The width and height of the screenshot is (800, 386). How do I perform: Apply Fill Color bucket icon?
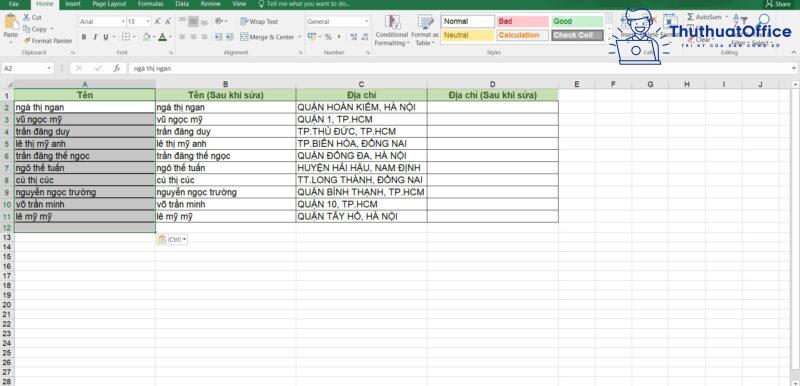tap(147, 37)
